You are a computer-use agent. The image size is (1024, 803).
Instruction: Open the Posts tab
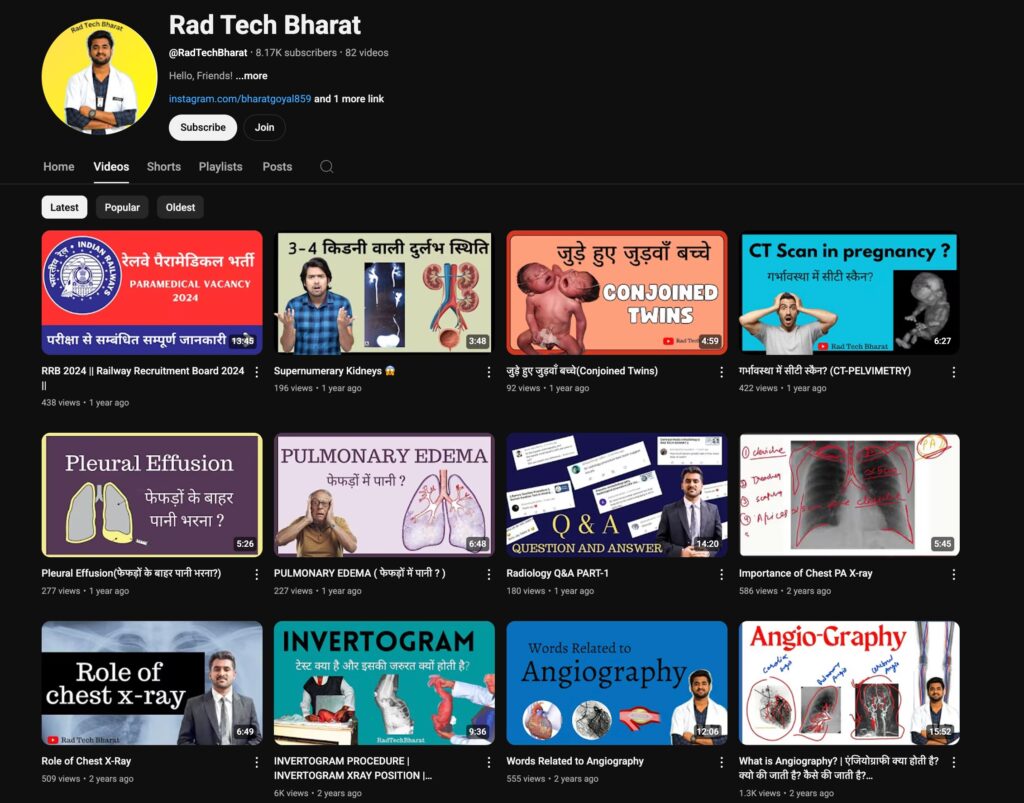coord(277,166)
